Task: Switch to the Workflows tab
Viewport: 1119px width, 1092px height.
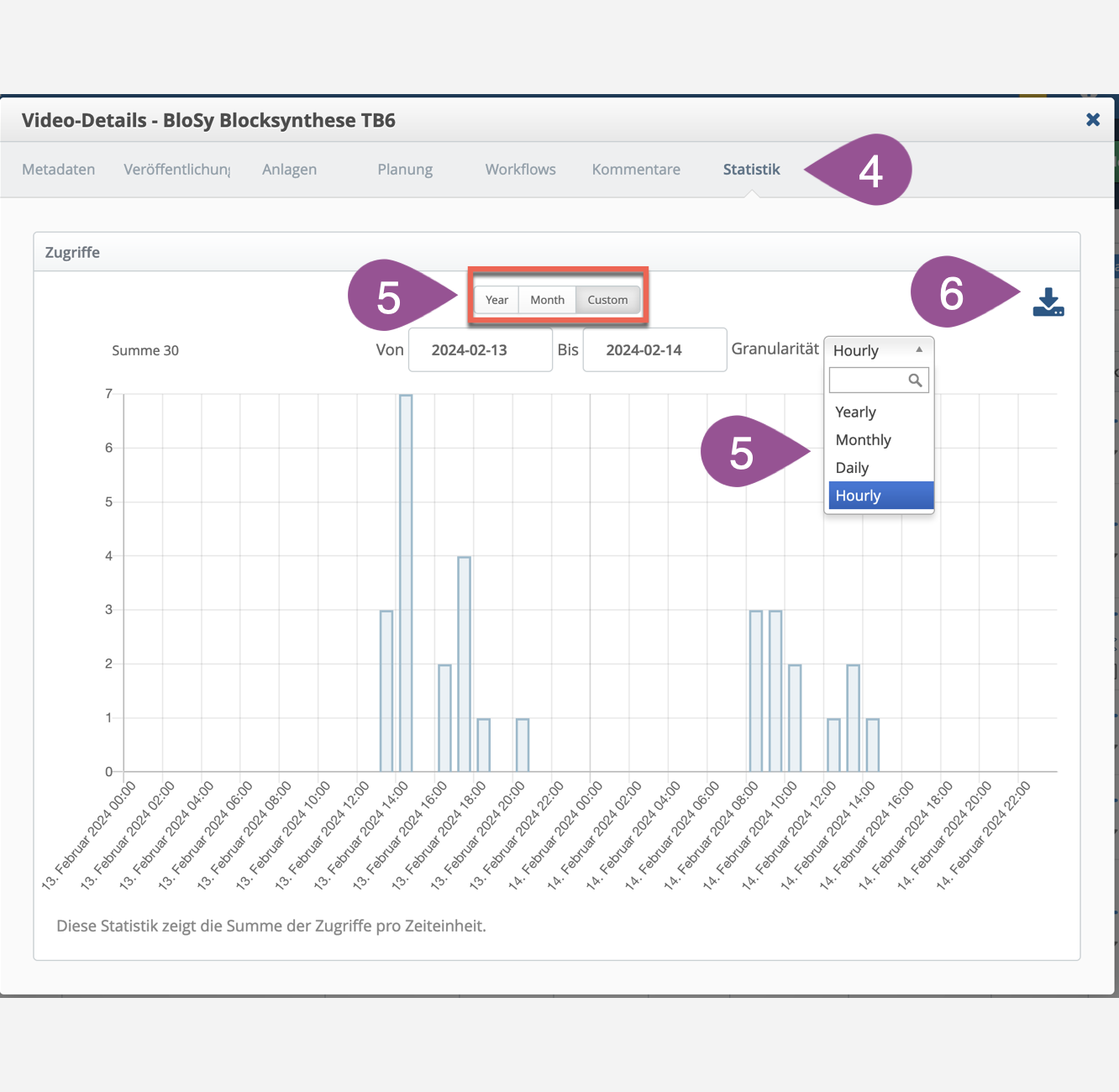Action: (520, 170)
